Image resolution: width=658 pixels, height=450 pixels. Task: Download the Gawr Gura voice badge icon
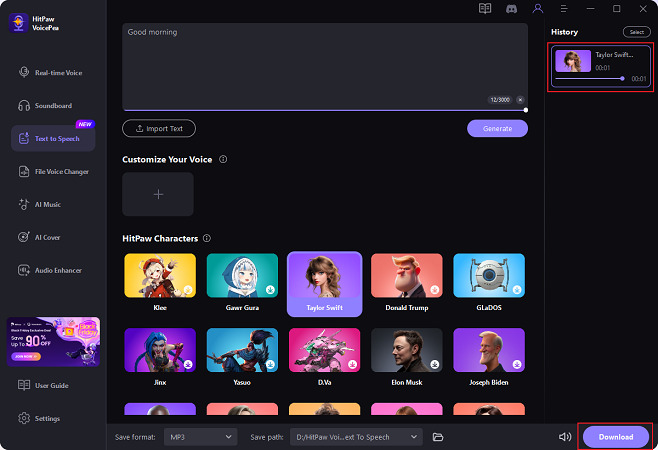click(x=270, y=290)
